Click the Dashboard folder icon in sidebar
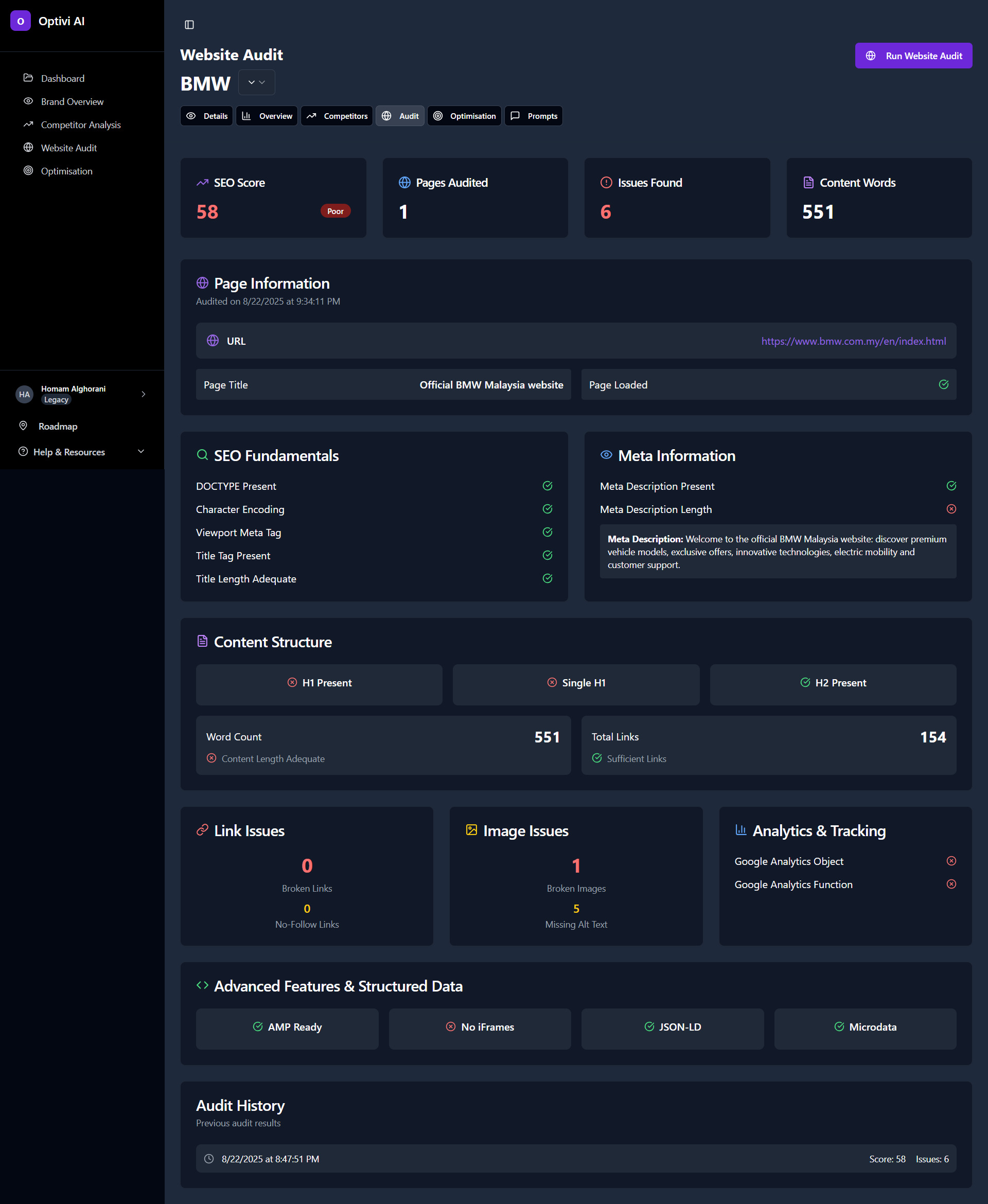 28,78
